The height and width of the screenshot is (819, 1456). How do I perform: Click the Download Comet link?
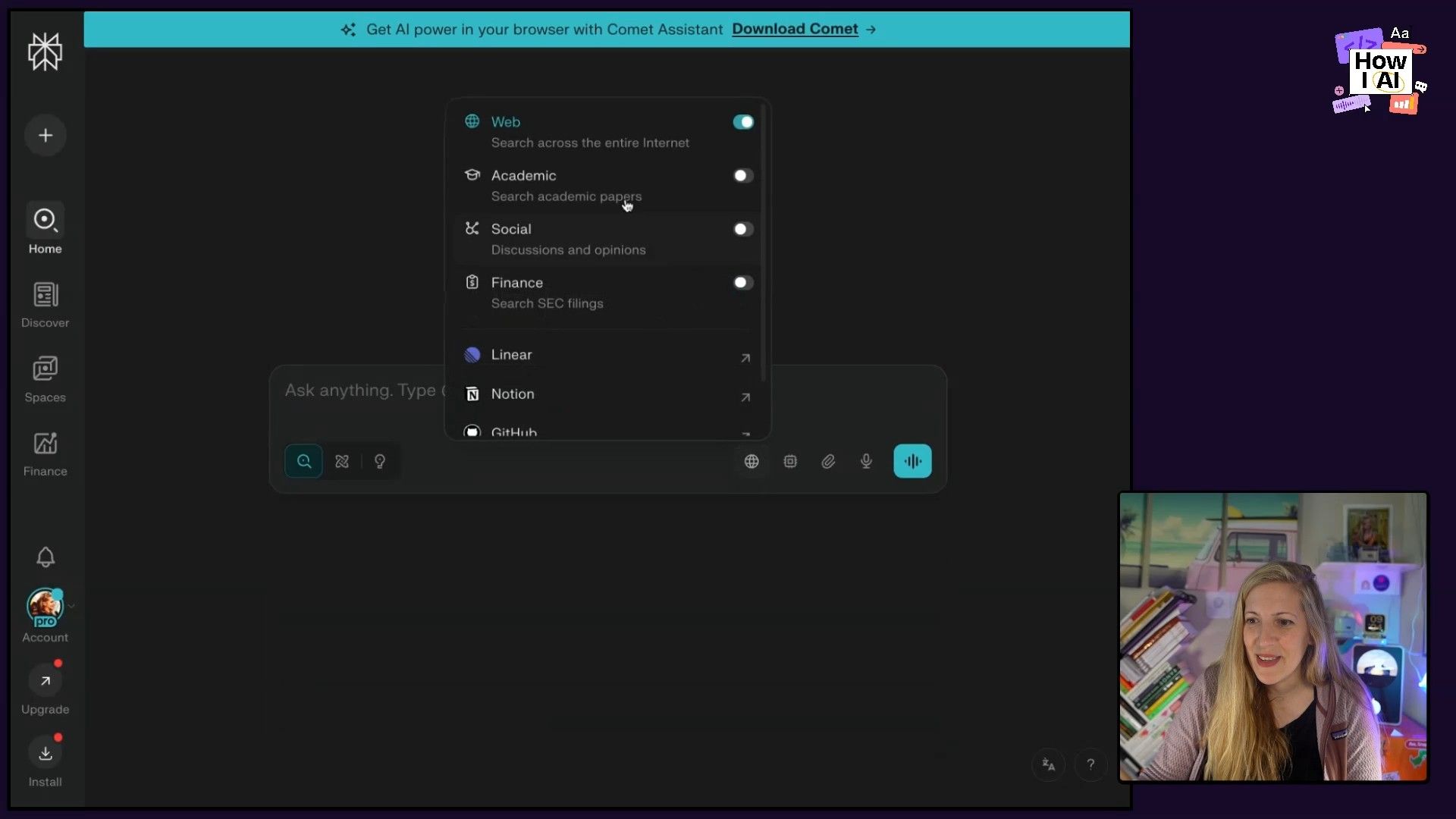tap(795, 29)
